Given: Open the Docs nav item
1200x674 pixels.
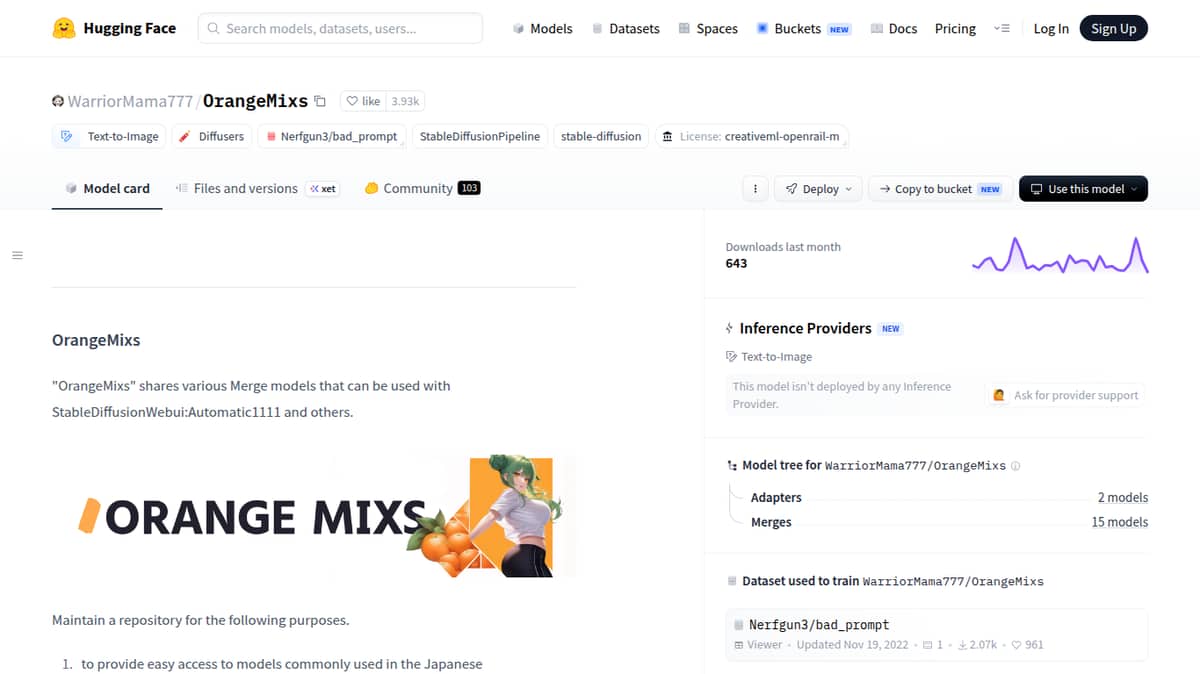Looking at the screenshot, I should pos(893,29).
